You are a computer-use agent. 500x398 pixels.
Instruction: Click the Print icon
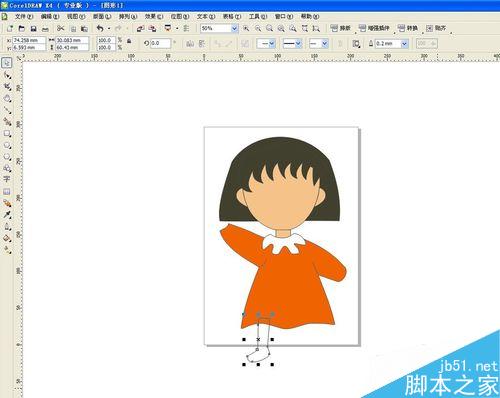[x=45, y=29]
